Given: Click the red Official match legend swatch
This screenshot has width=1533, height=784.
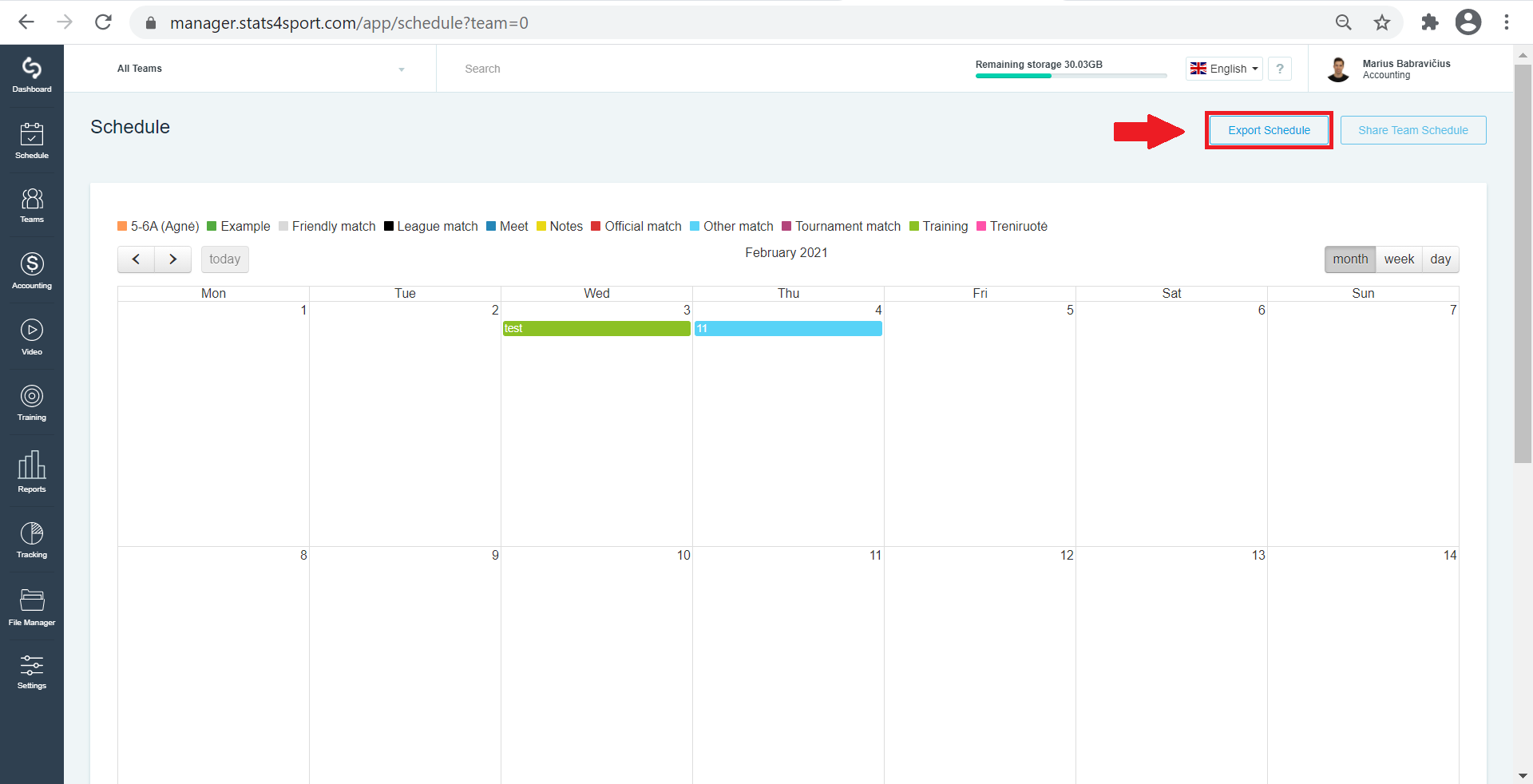Looking at the screenshot, I should click(596, 226).
